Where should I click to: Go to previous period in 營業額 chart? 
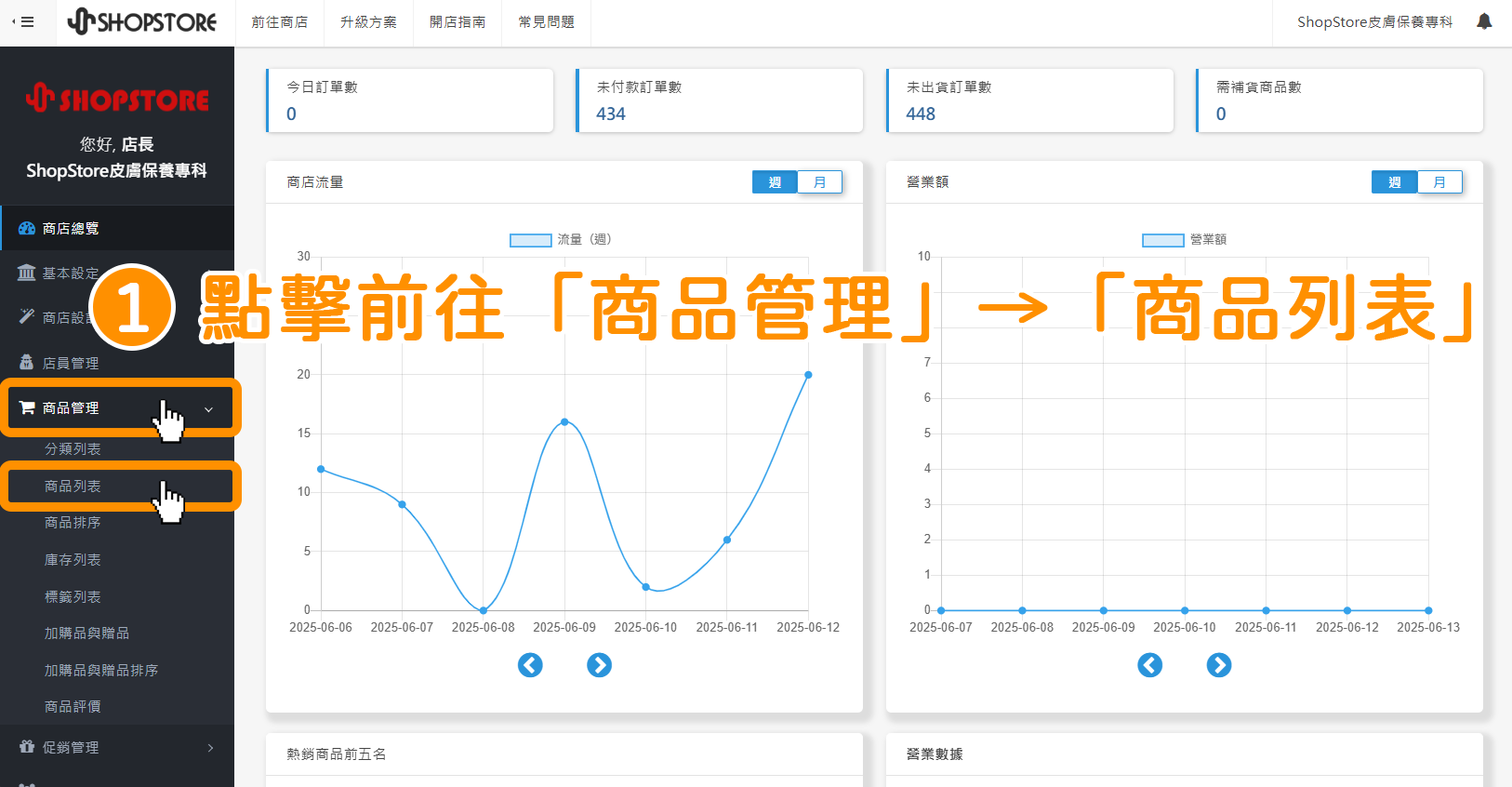pos(1150,665)
